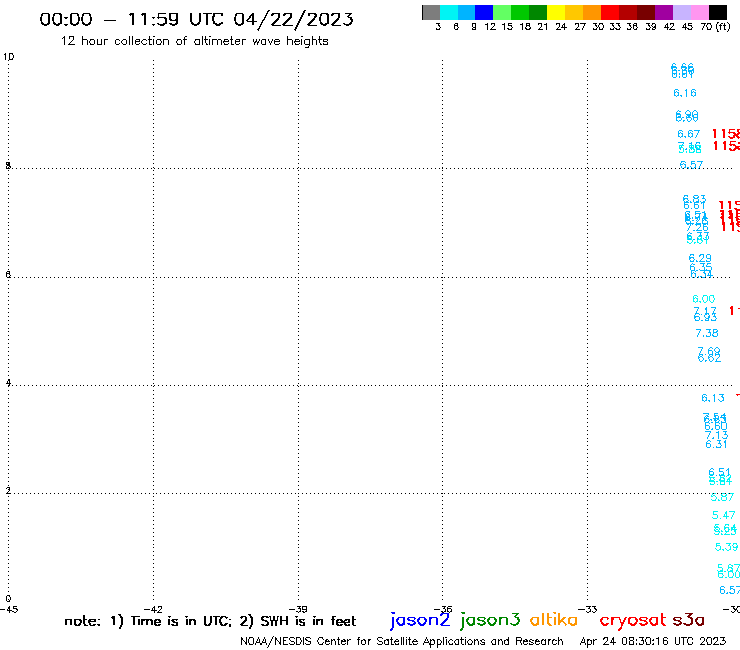The image size is (740, 650).
Task: Select the wave height value '6.67'
Action: pos(689,134)
